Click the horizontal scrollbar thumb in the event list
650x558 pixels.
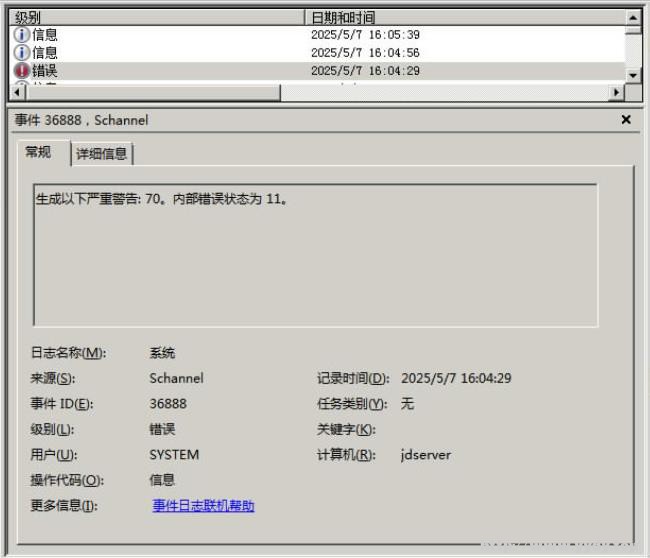[x=153, y=92]
